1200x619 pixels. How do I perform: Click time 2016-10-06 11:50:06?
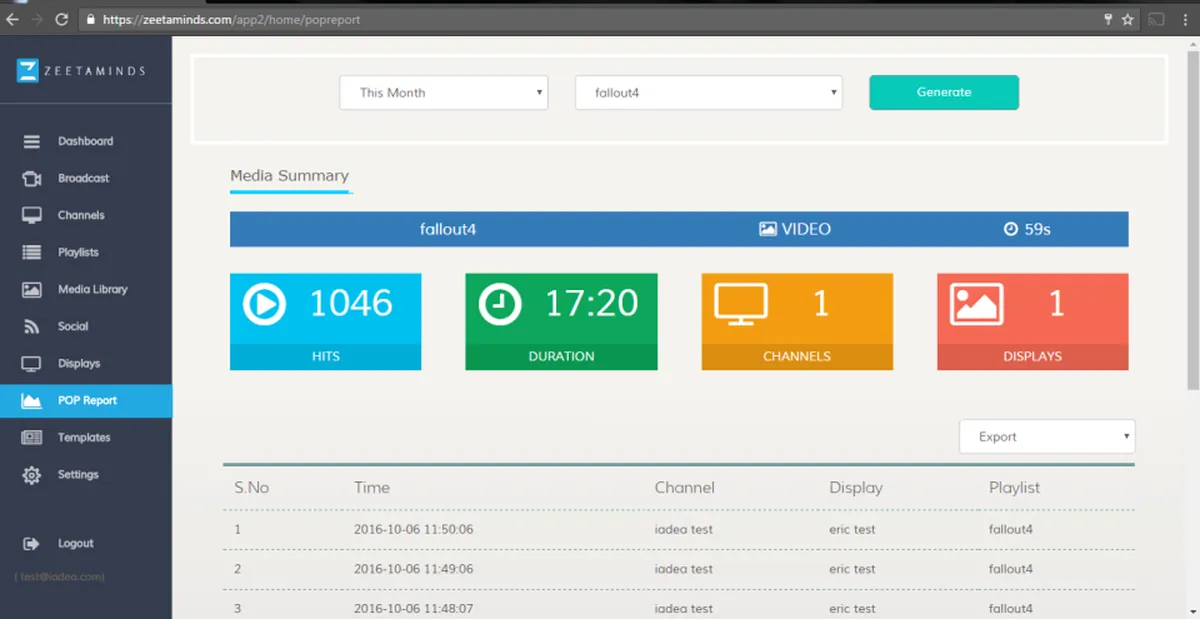point(414,530)
